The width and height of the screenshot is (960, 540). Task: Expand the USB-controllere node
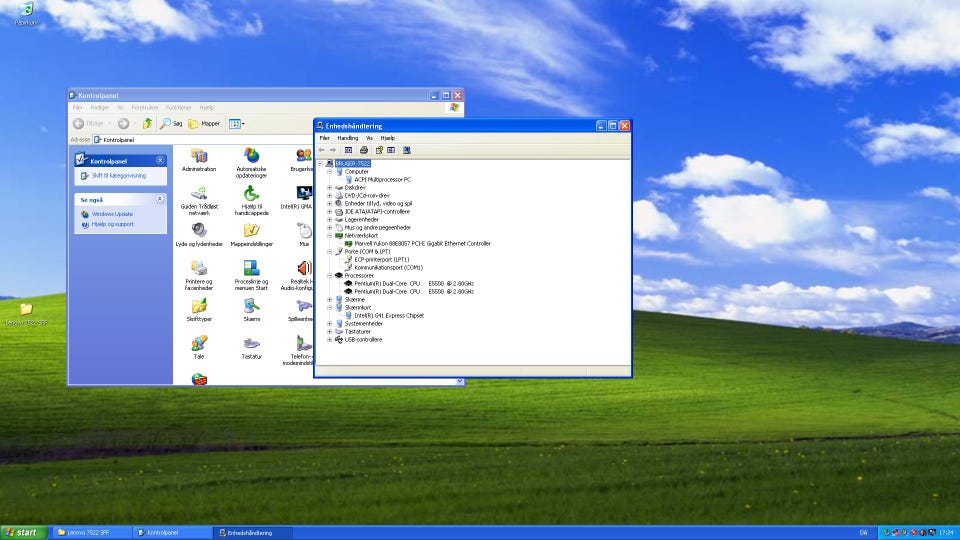click(329, 339)
